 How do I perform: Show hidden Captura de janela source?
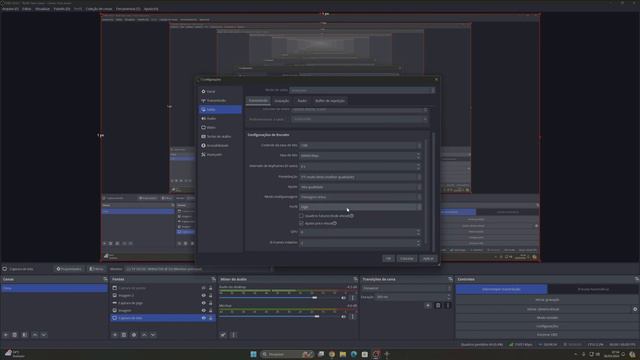coord(204,288)
